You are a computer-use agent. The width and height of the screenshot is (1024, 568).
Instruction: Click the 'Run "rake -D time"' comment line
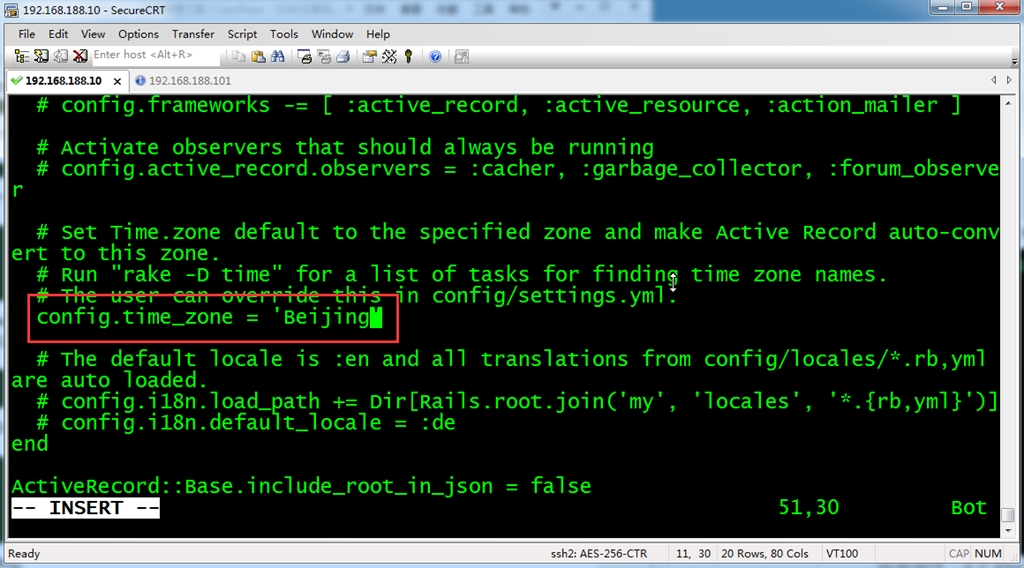click(462, 275)
